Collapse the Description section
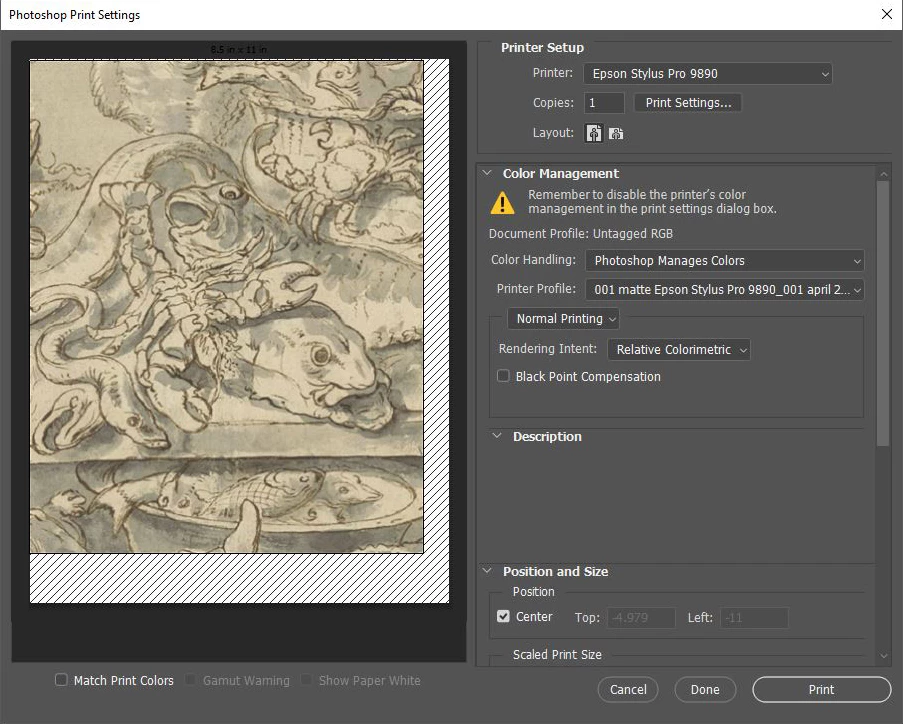This screenshot has height=724, width=903. click(497, 436)
